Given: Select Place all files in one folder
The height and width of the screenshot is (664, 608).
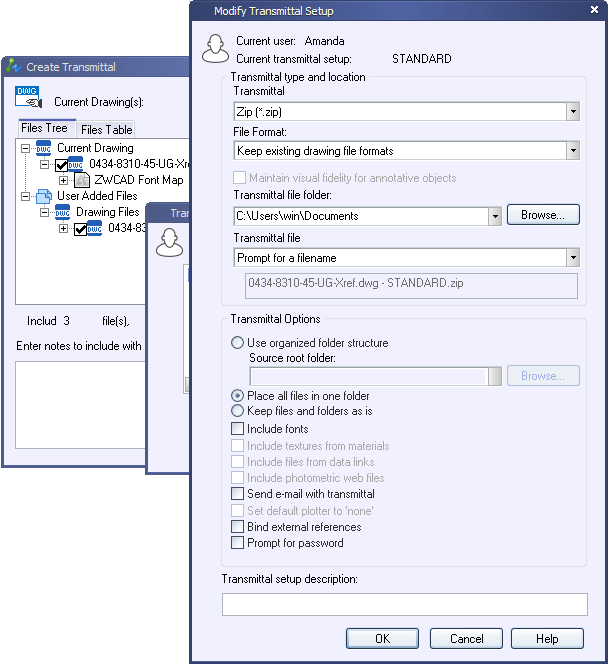Looking at the screenshot, I should tap(237, 396).
